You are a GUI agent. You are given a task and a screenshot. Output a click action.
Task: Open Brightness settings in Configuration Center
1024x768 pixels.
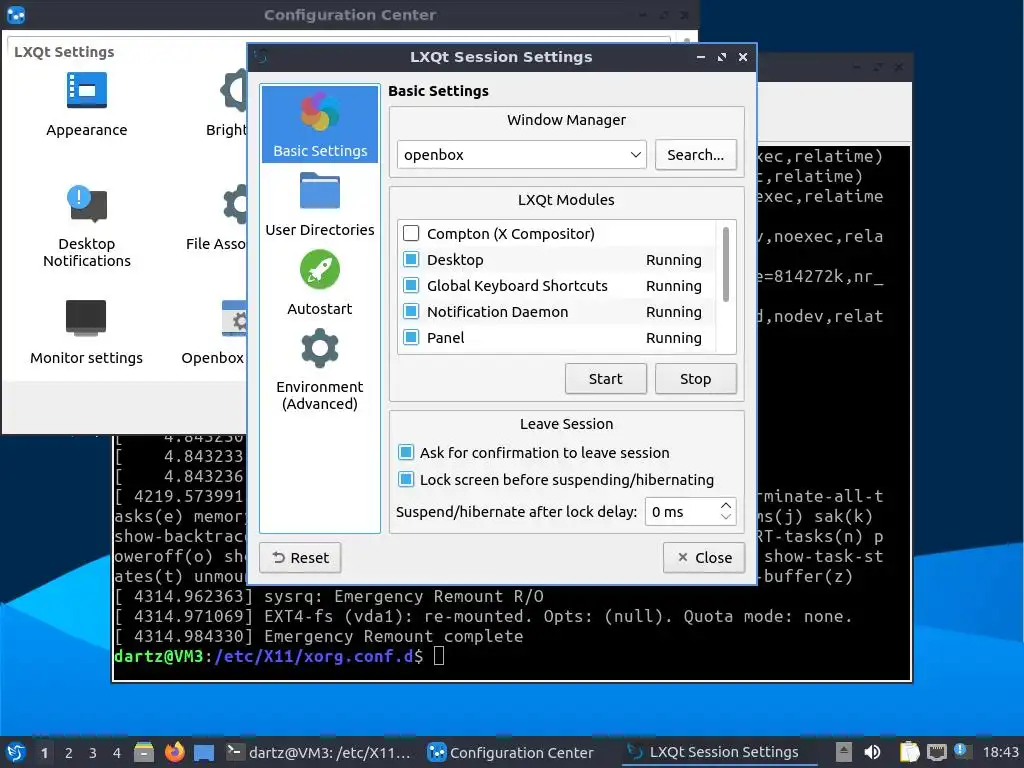tap(226, 104)
